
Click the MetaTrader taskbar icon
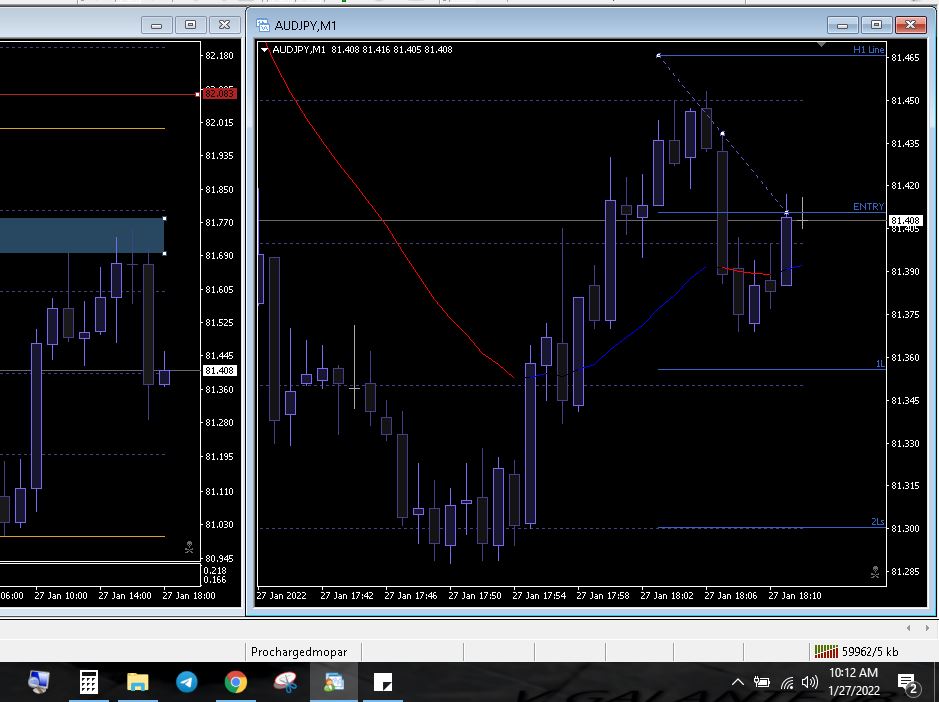(334, 682)
